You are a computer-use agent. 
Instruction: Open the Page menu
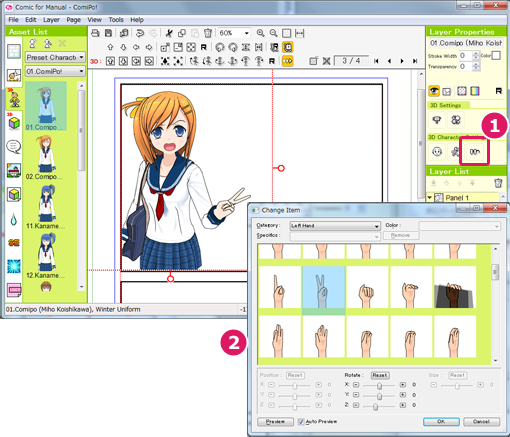pos(73,20)
